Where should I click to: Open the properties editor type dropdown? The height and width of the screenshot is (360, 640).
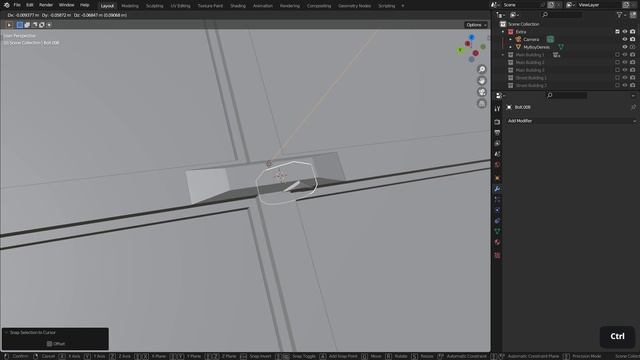click(x=500, y=96)
